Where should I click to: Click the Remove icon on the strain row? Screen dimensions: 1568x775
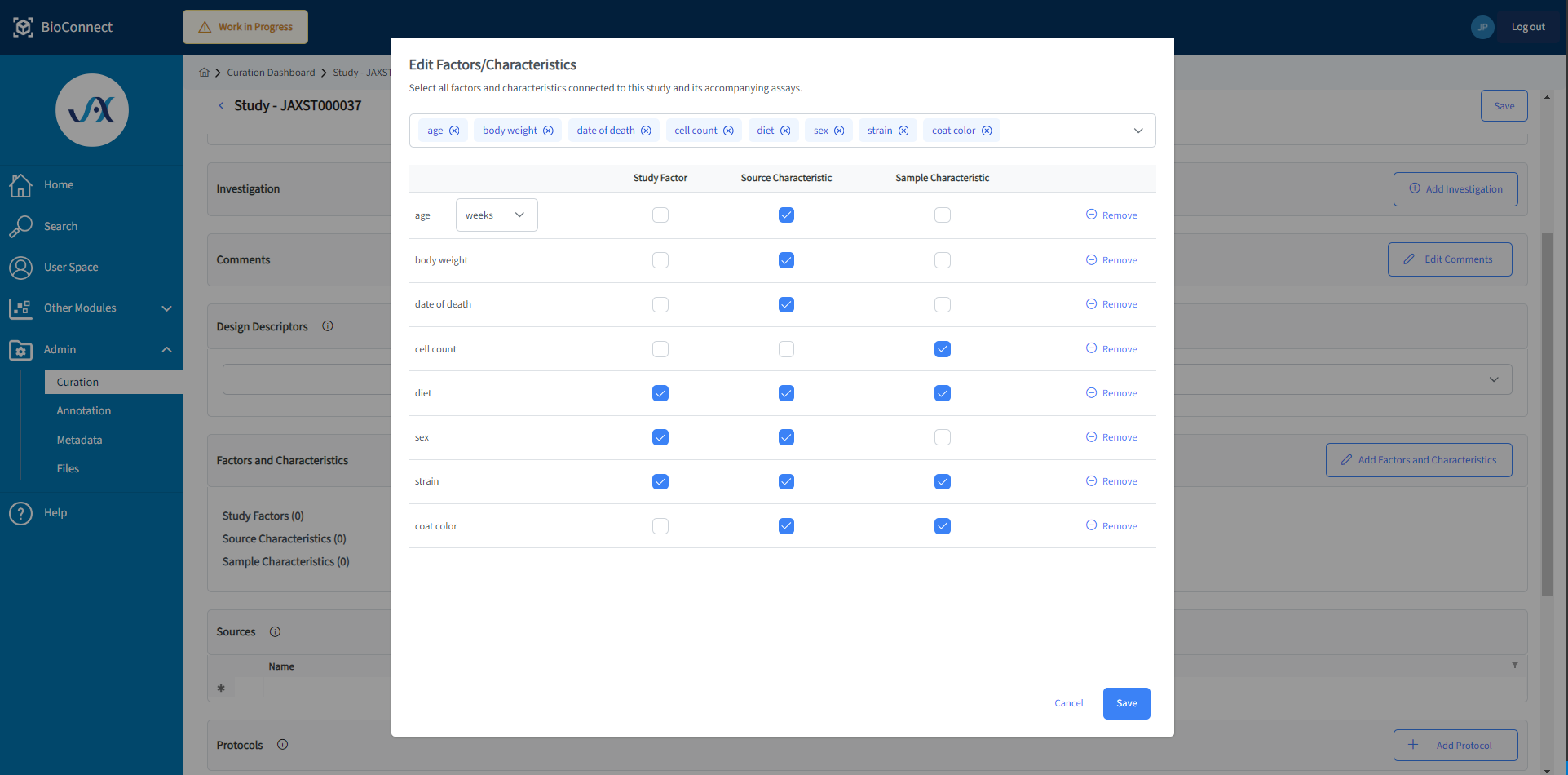[x=1091, y=481]
